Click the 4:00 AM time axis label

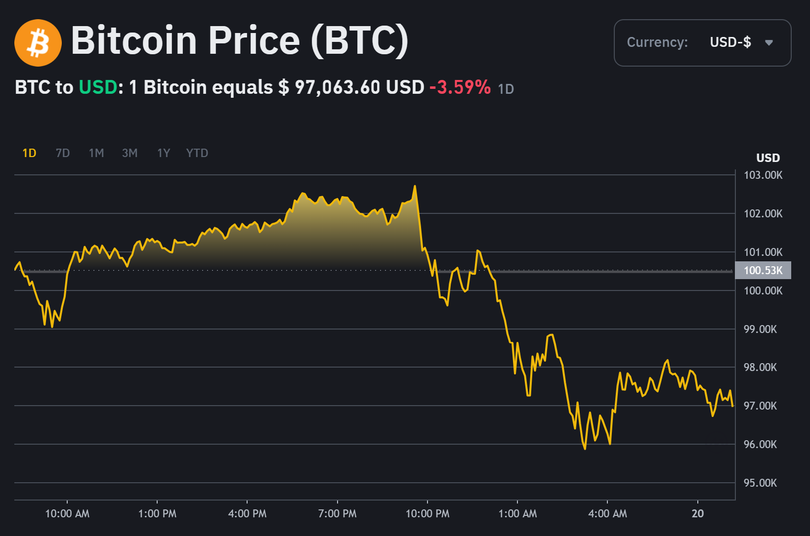coord(607,514)
